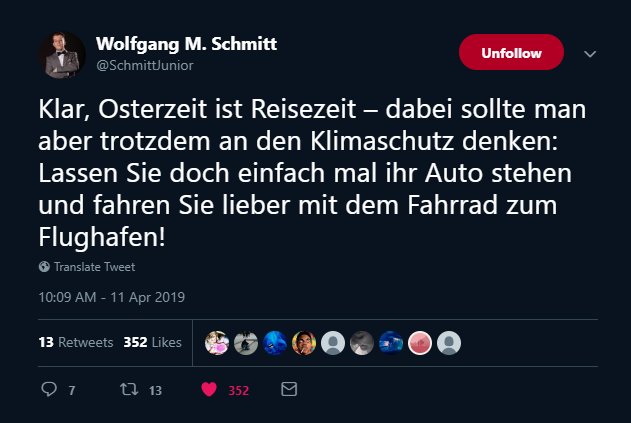View the 13 Retweets list
631x423 pixels.
click(75, 342)
